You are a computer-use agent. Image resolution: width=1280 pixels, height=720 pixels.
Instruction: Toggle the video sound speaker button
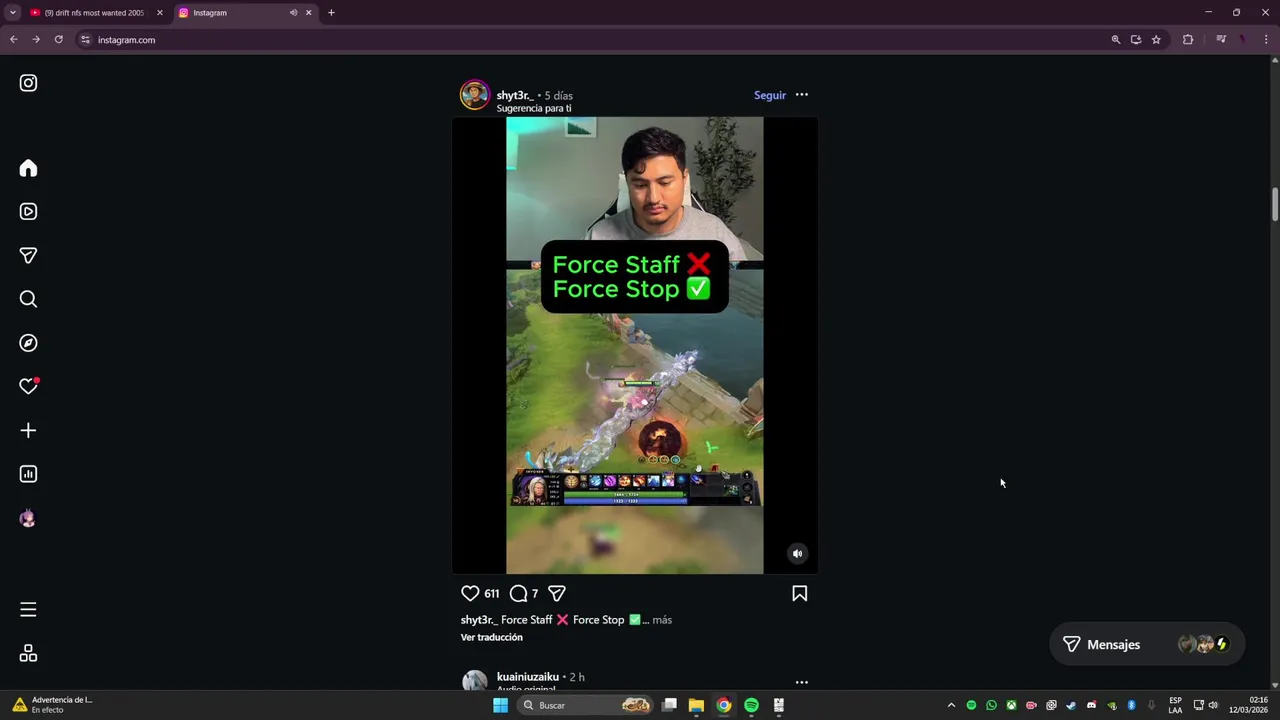[x=797, y=553]
